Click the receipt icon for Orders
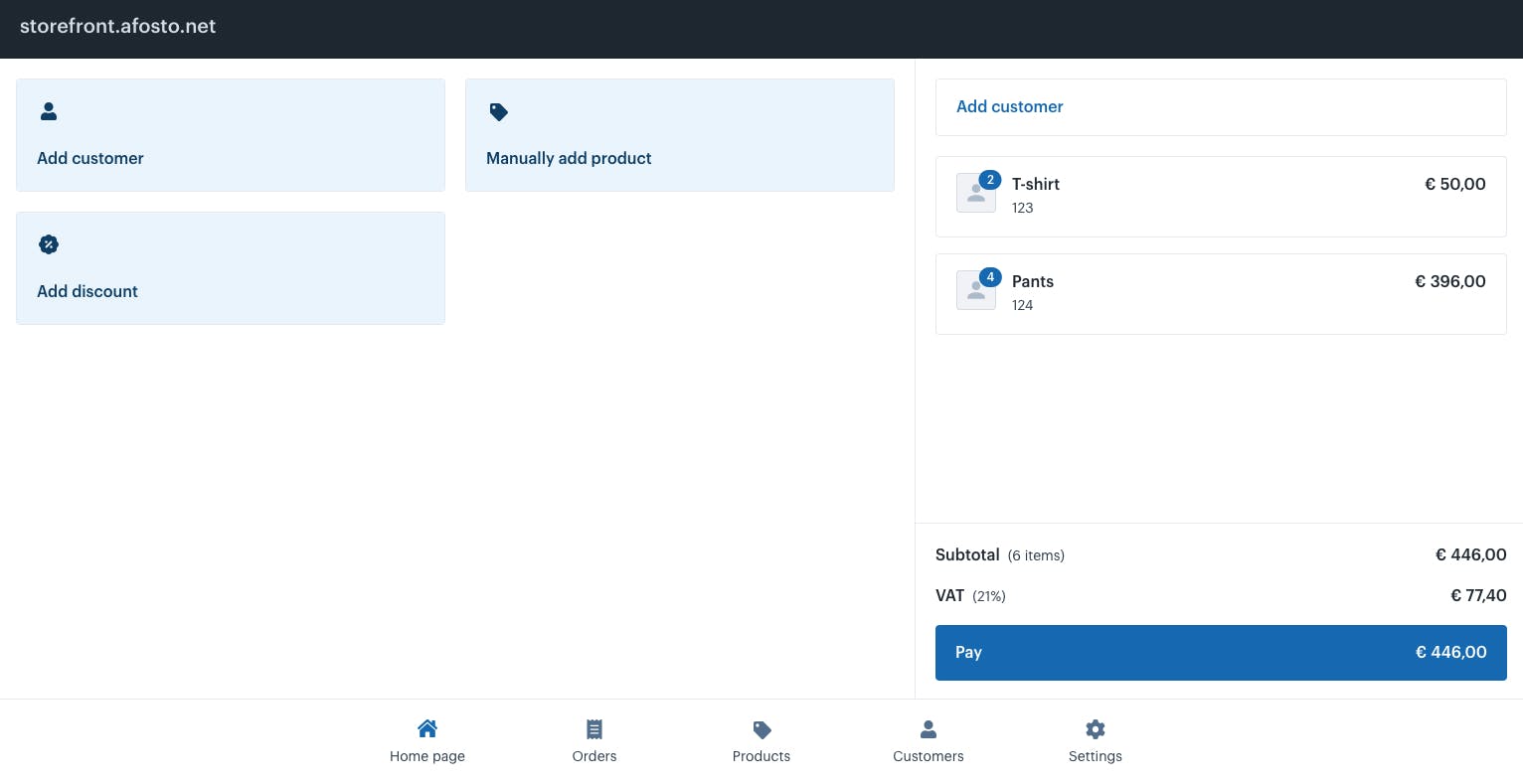 click(594, 729)
